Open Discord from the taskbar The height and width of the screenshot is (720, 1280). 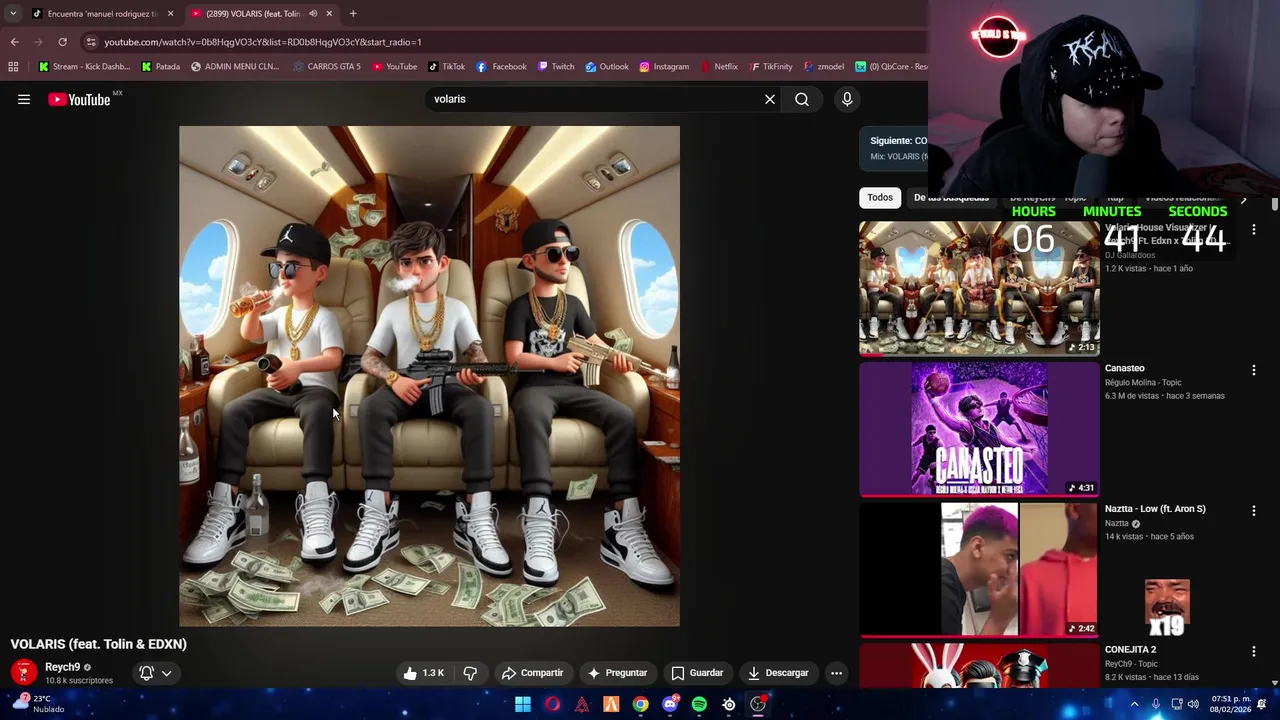[x=670, y=704]
